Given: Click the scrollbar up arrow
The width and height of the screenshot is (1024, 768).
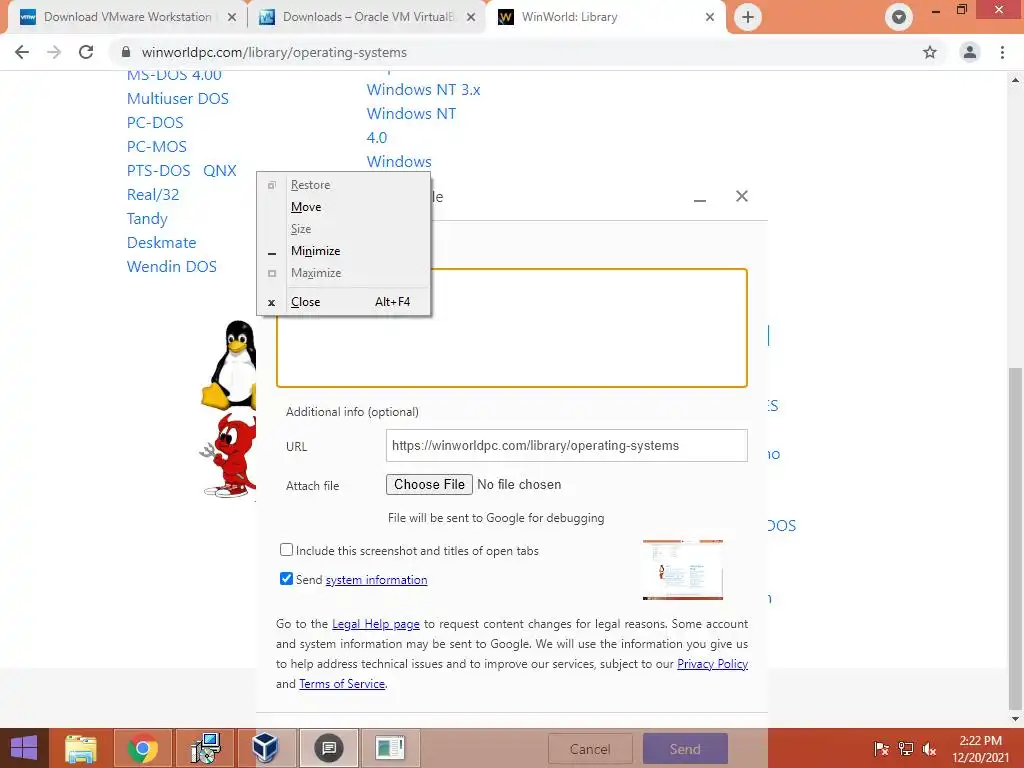Looking at the screenshot, I should (x=1015, y=80).
